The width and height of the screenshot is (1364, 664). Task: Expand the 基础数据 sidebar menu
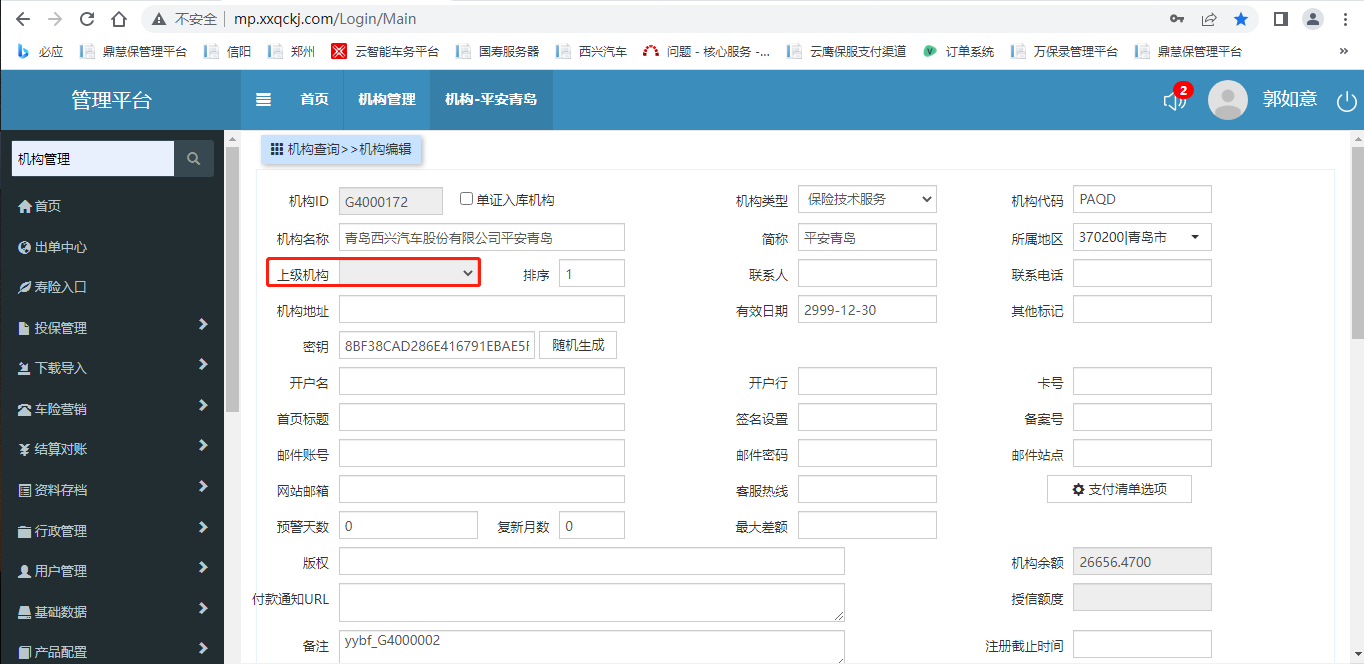click(x=112, y=611)
